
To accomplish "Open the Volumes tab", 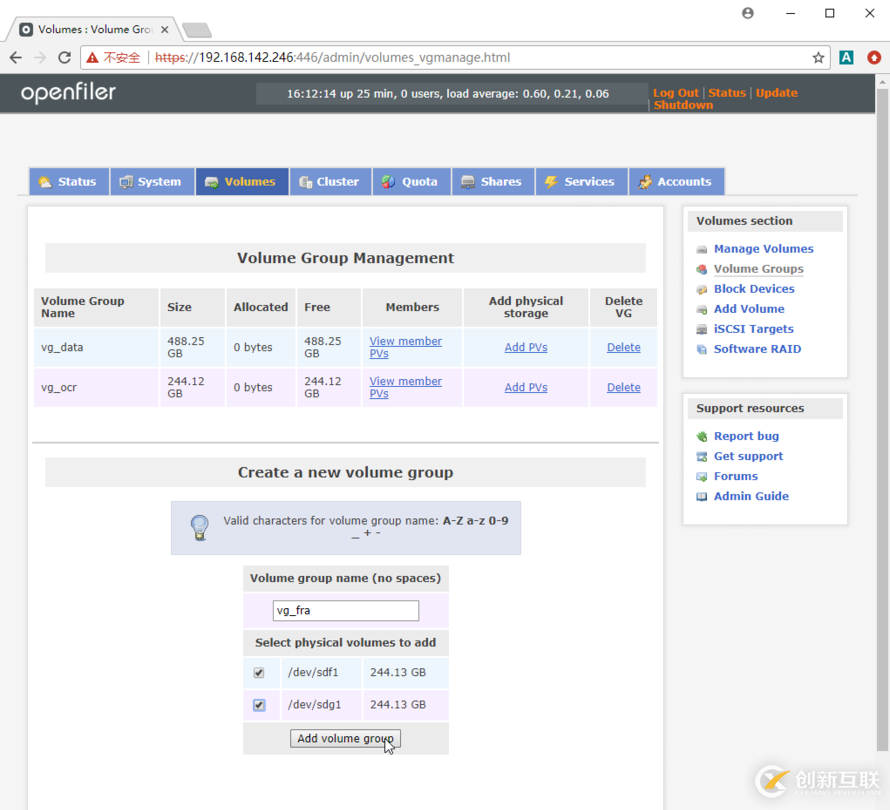I will 241,182.
